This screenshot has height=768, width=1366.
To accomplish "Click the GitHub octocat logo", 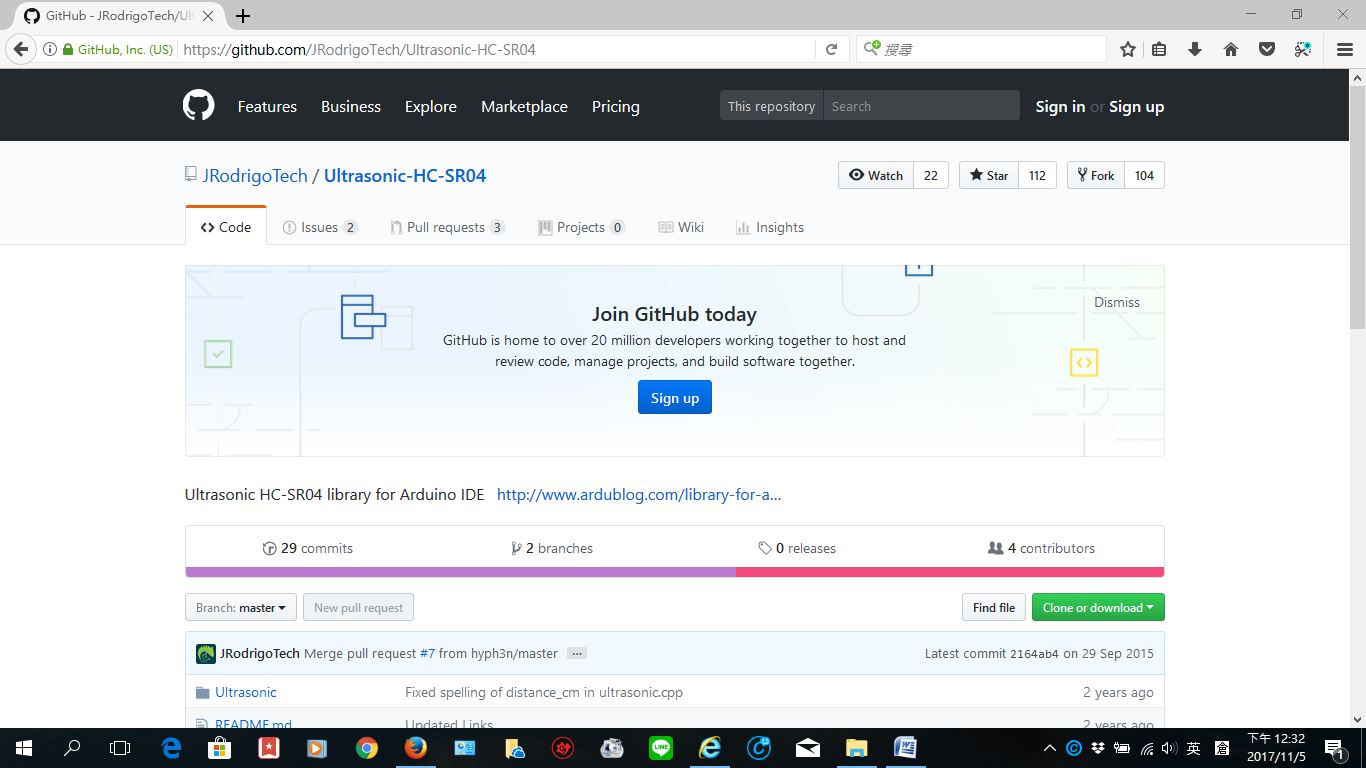I will tap(199, 105).
